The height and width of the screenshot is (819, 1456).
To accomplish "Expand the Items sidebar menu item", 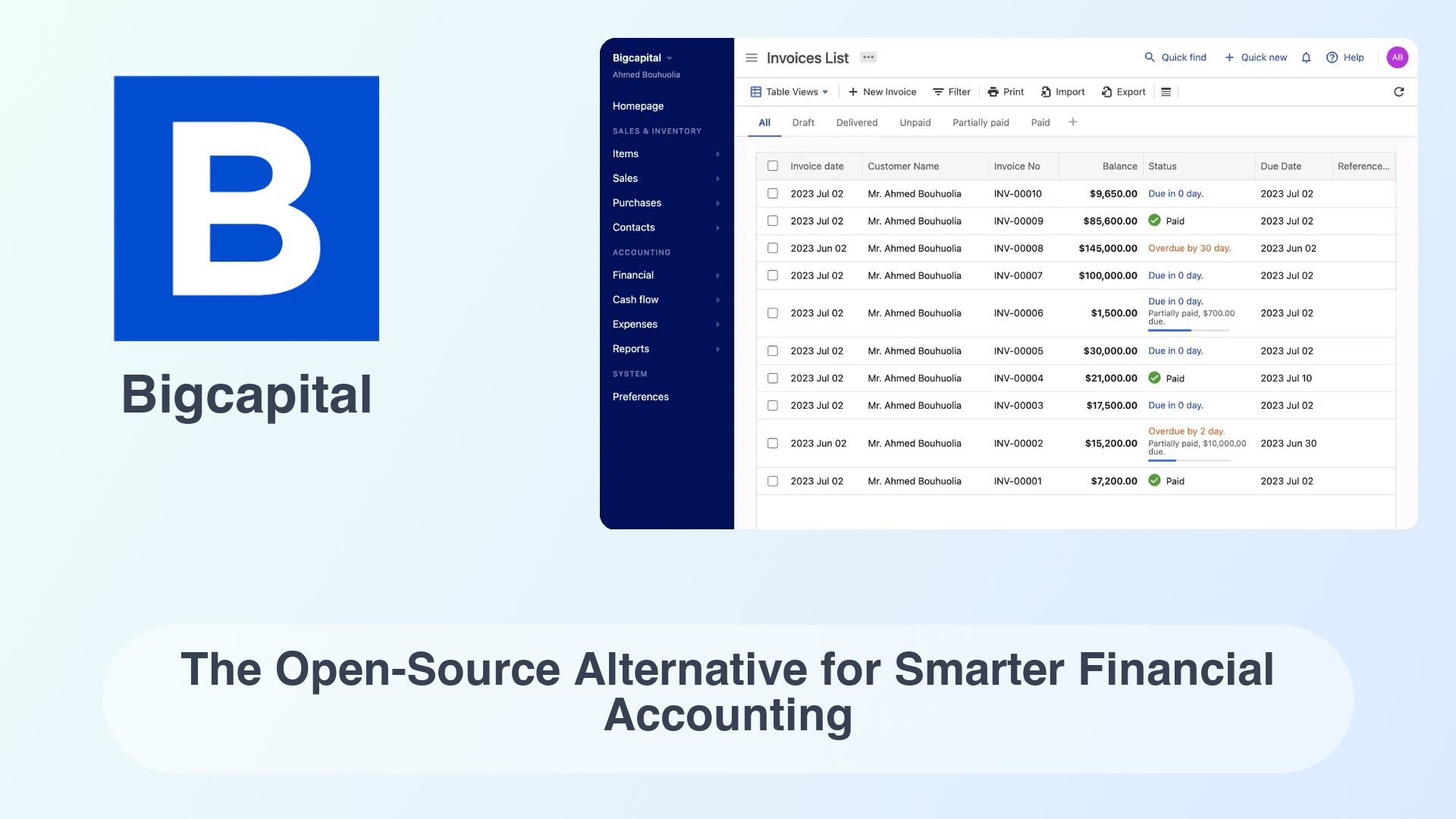I will point(714,153).
